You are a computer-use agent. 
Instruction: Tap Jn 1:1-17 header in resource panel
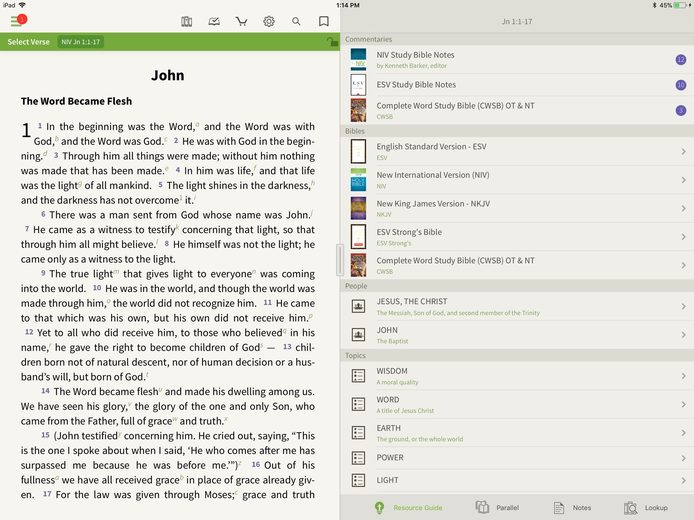(x=517, y=21)
